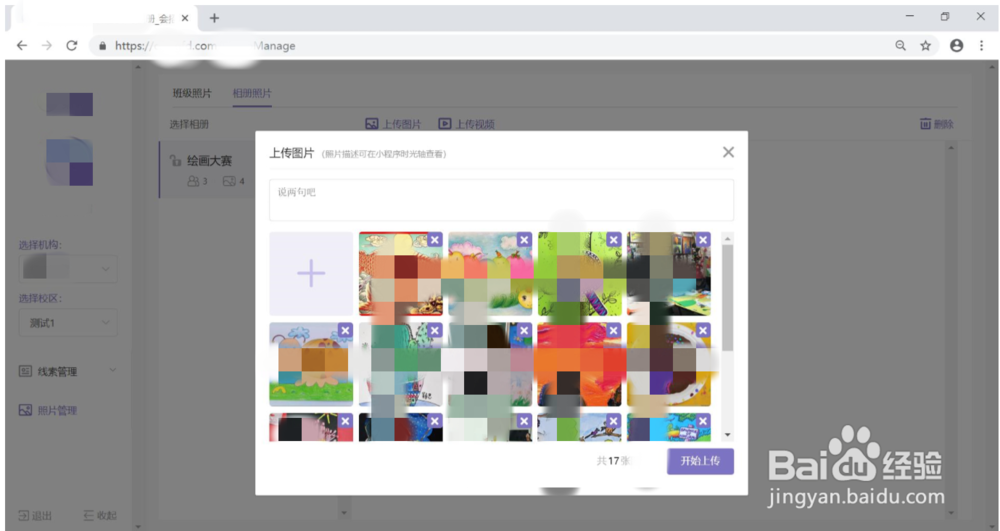Open the 选择机构 dropdown
1000x531 pixels.
click(x=68, y=269)
